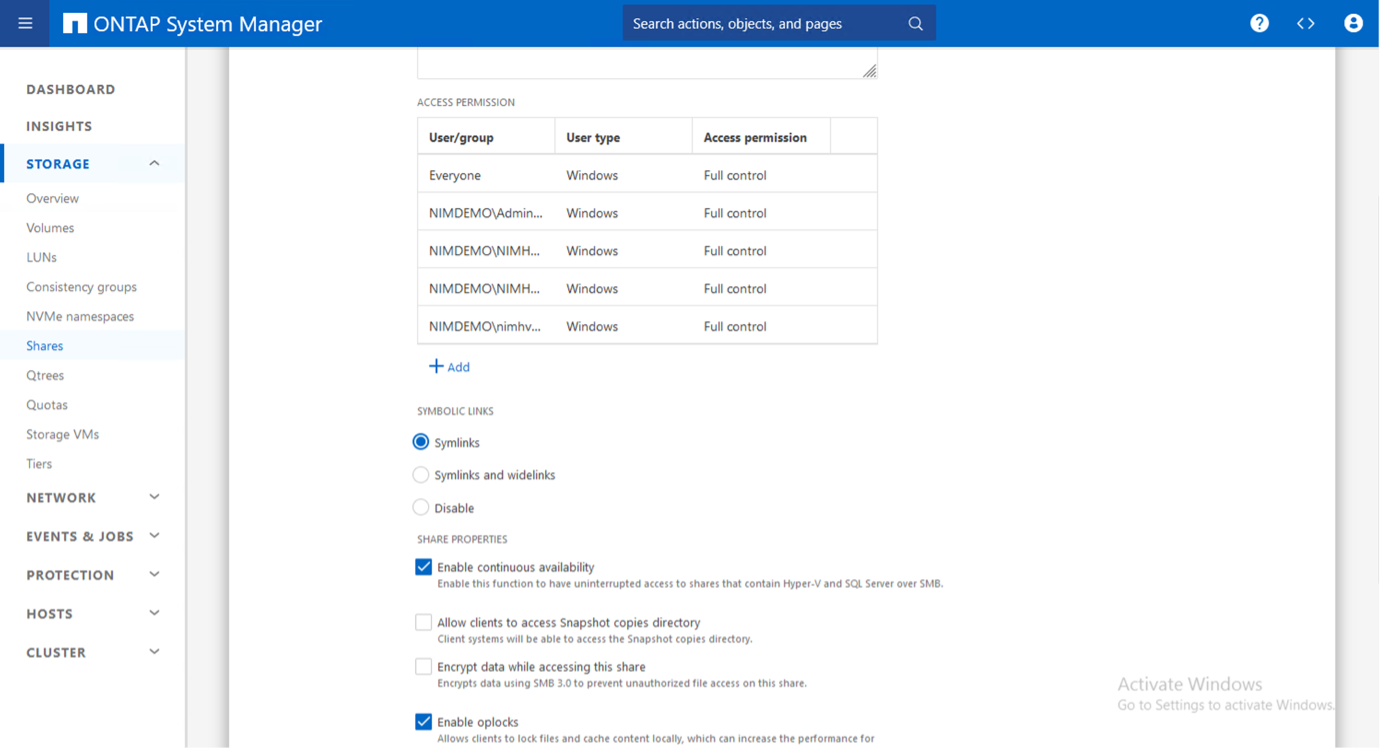Open the API code brackets icon
This screenshot has width=1384, height=751.
click(1305, 23)
